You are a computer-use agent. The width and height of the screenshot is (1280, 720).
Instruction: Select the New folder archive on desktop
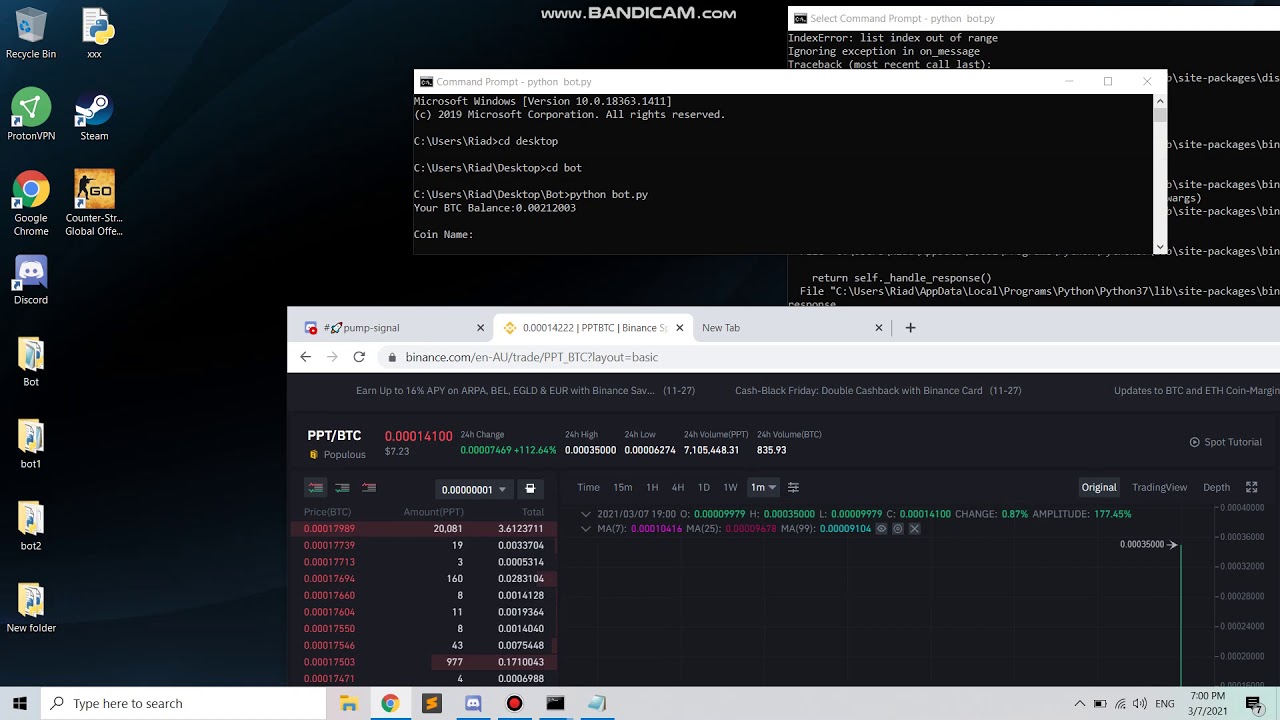31,608
